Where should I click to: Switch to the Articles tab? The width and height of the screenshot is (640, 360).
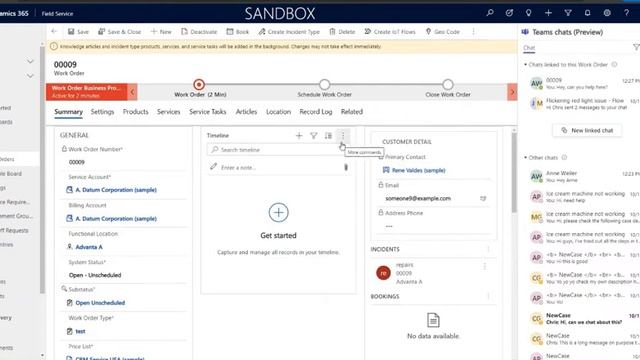[246, 112]
